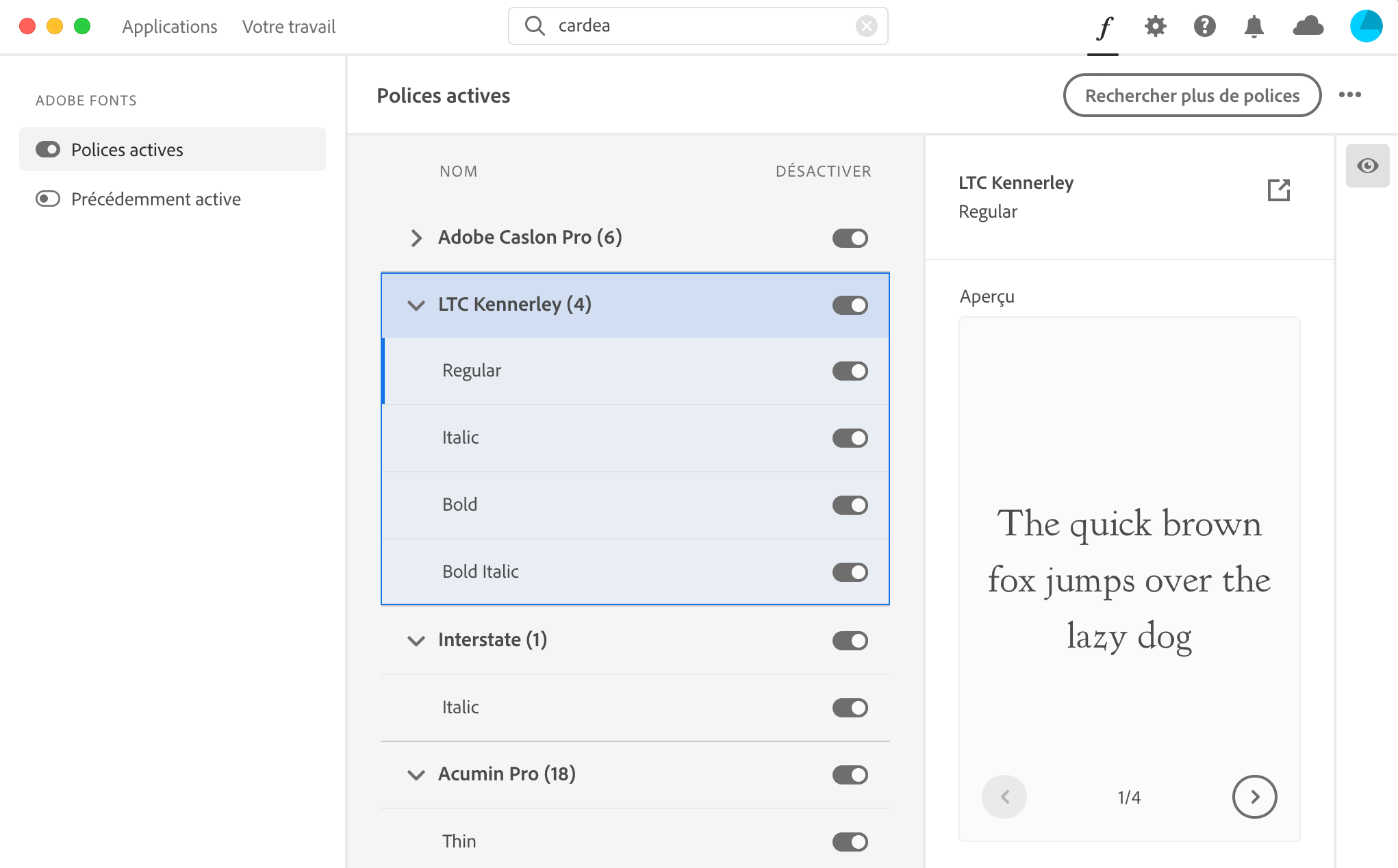
Task: Collapse the LTC Kennerley family list
Action: click(x=416, y=305)
